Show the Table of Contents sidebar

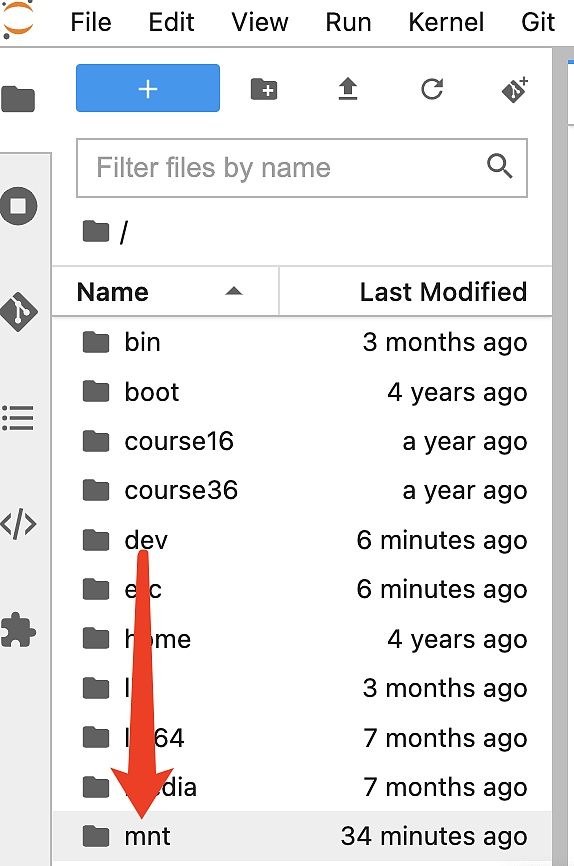click(x=18, y=418)
